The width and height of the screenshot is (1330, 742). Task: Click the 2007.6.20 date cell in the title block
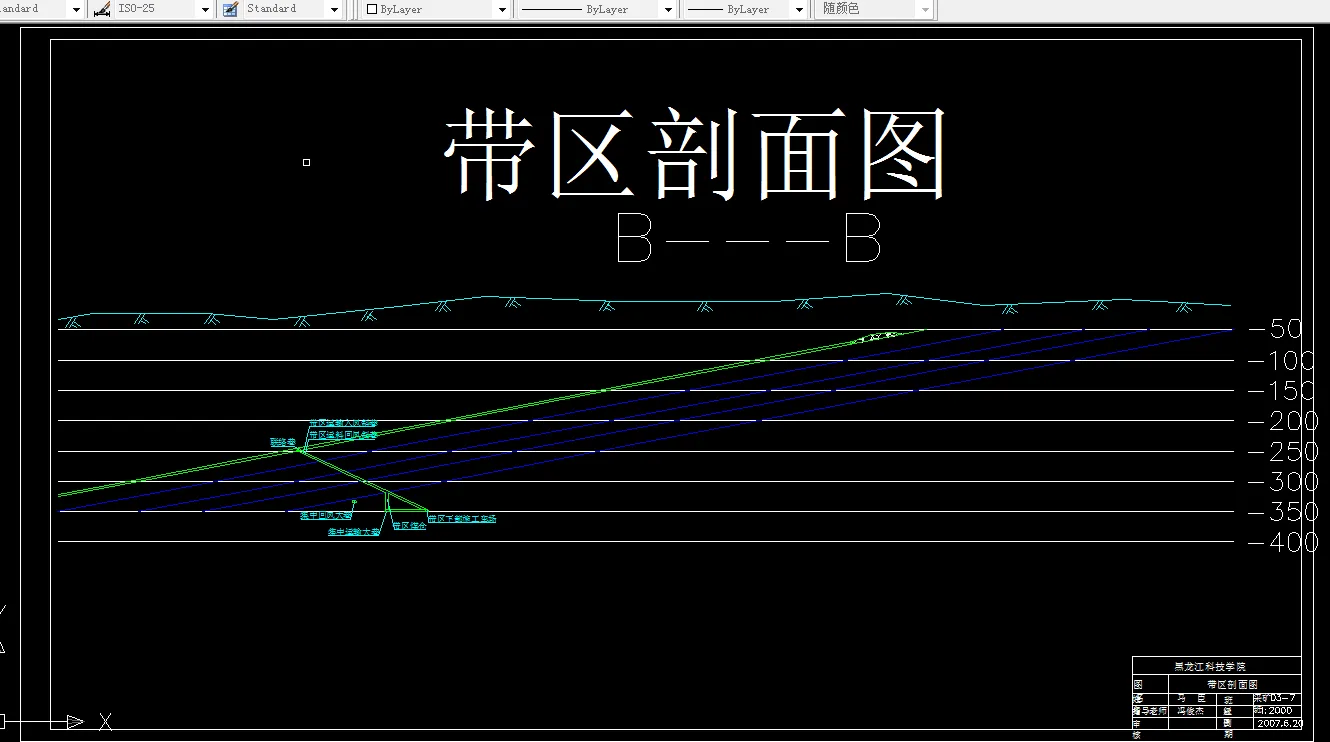coord(1280,722)
